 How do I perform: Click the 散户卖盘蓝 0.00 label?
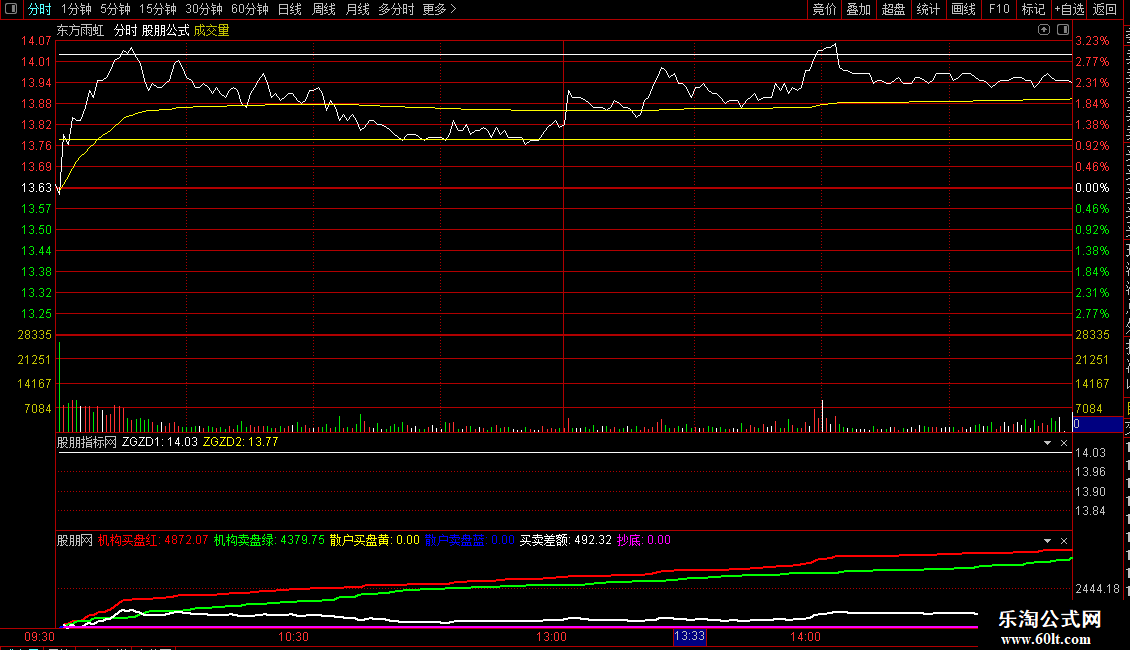tap(469, 540)
